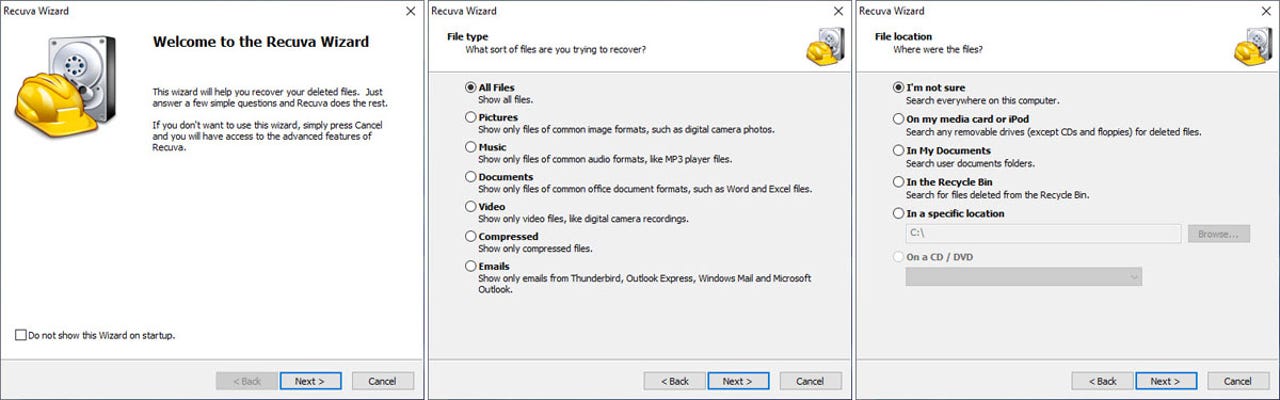Click 'Show only emails from Thunderbird' description
Screen dimensions: 1280x400
tap(645, 284)
